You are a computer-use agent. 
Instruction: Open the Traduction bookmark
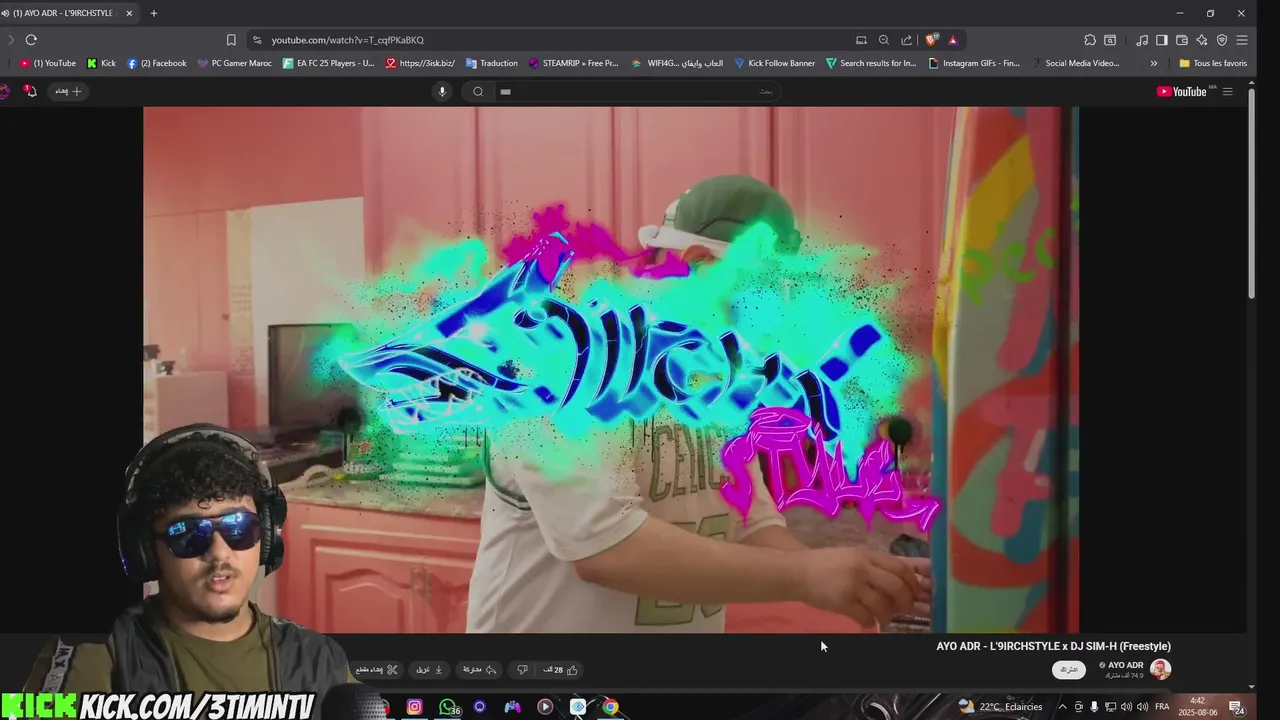pyautogui.click(x=492, y=63)
